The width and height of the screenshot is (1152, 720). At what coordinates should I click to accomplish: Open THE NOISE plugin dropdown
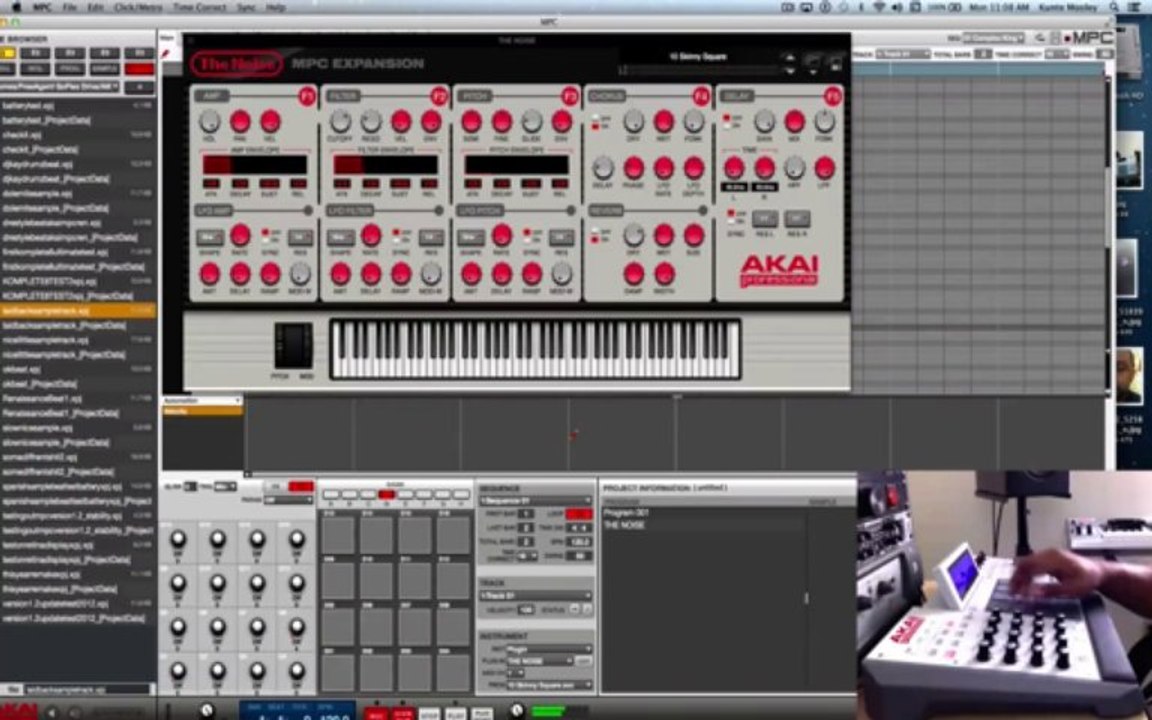pos(540,661)
